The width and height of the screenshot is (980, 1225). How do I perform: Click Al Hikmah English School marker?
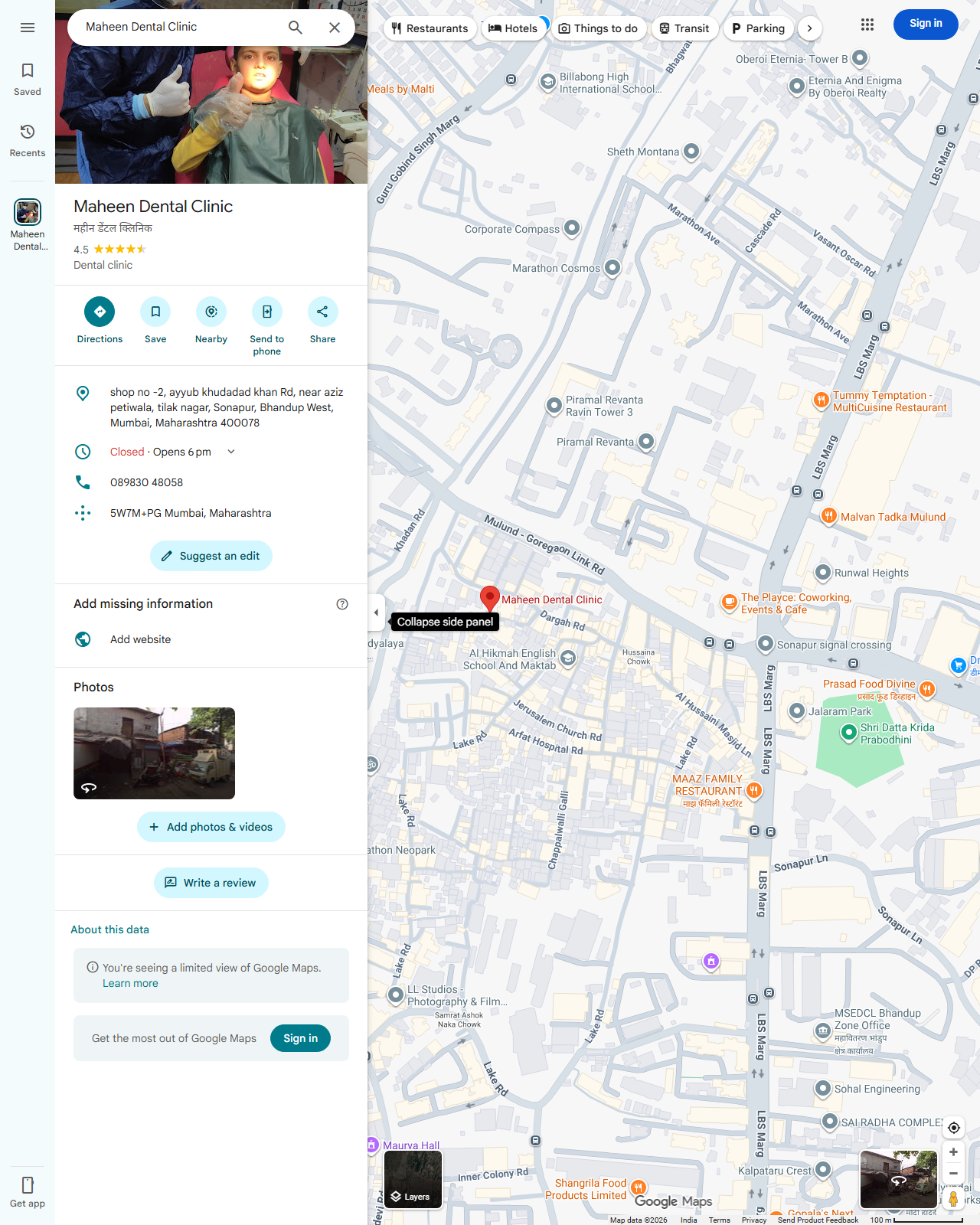567,658
